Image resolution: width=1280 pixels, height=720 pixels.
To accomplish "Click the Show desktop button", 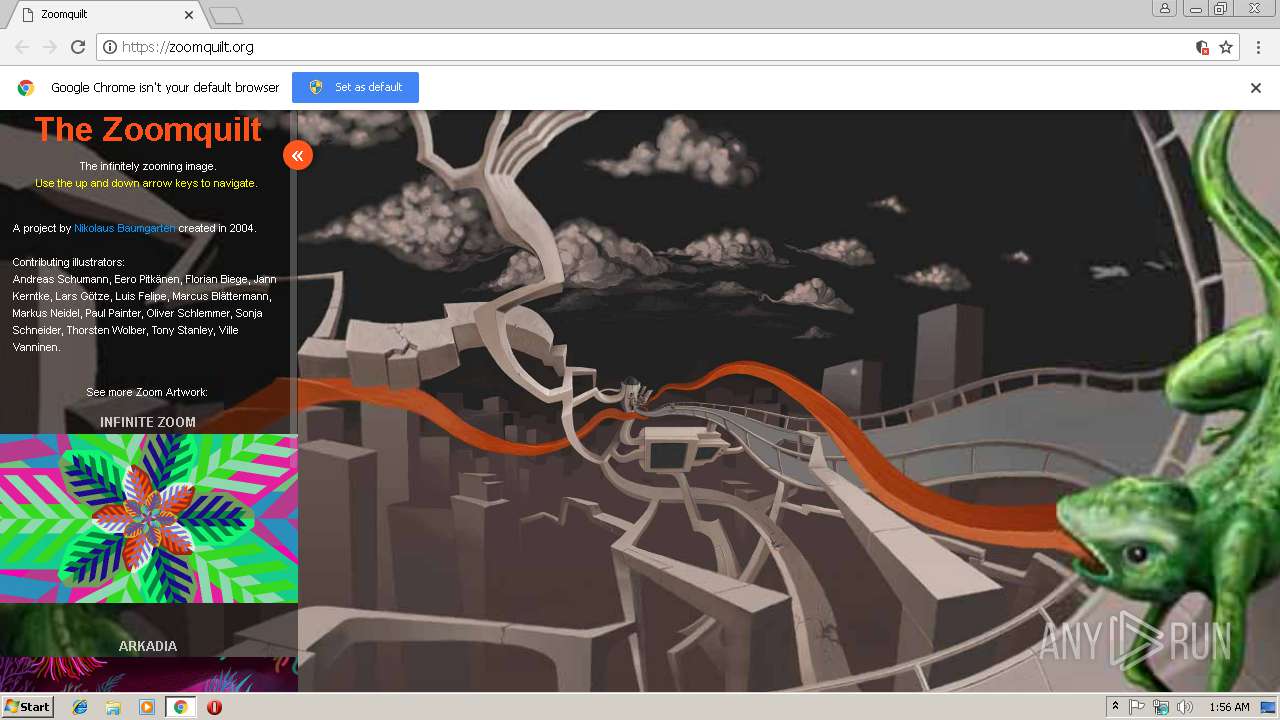I will point(1268,707).
